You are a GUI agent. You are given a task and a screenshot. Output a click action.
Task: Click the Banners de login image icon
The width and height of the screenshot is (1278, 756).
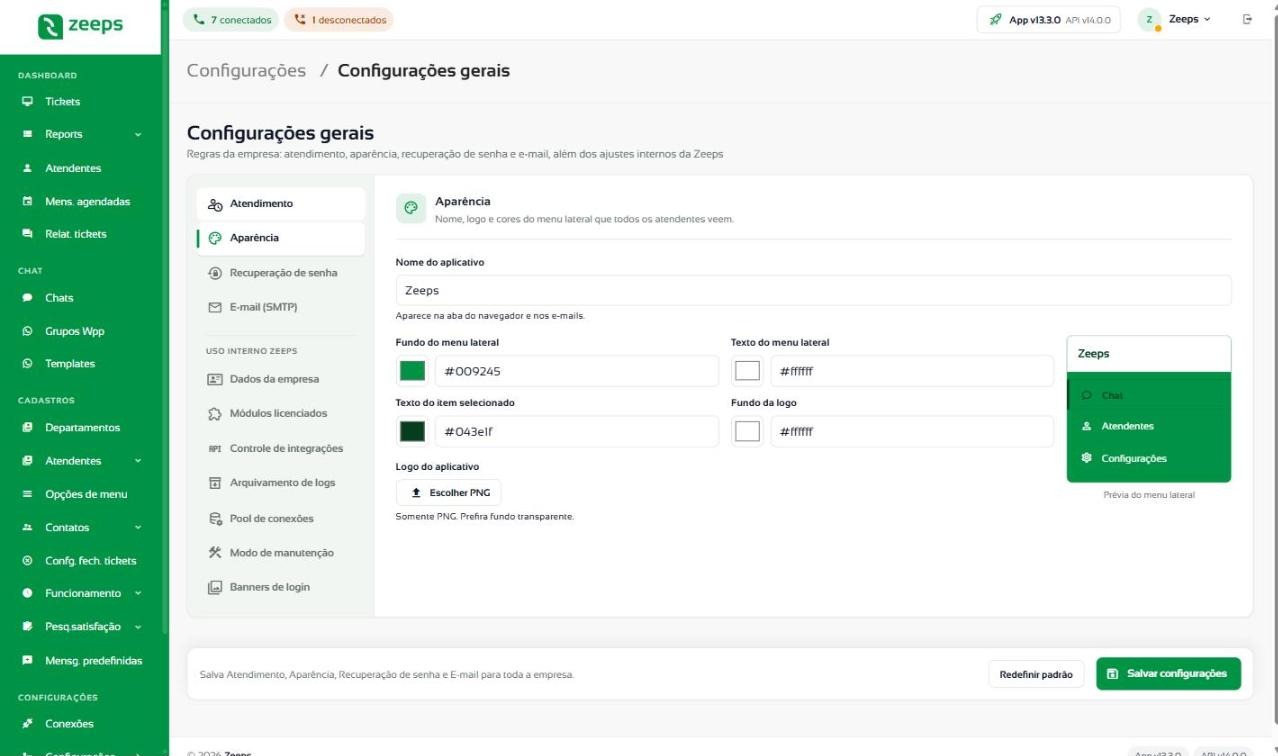(214, 587)
